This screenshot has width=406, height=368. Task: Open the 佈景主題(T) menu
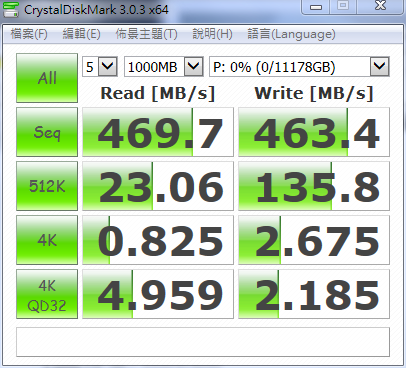point(146,34)
